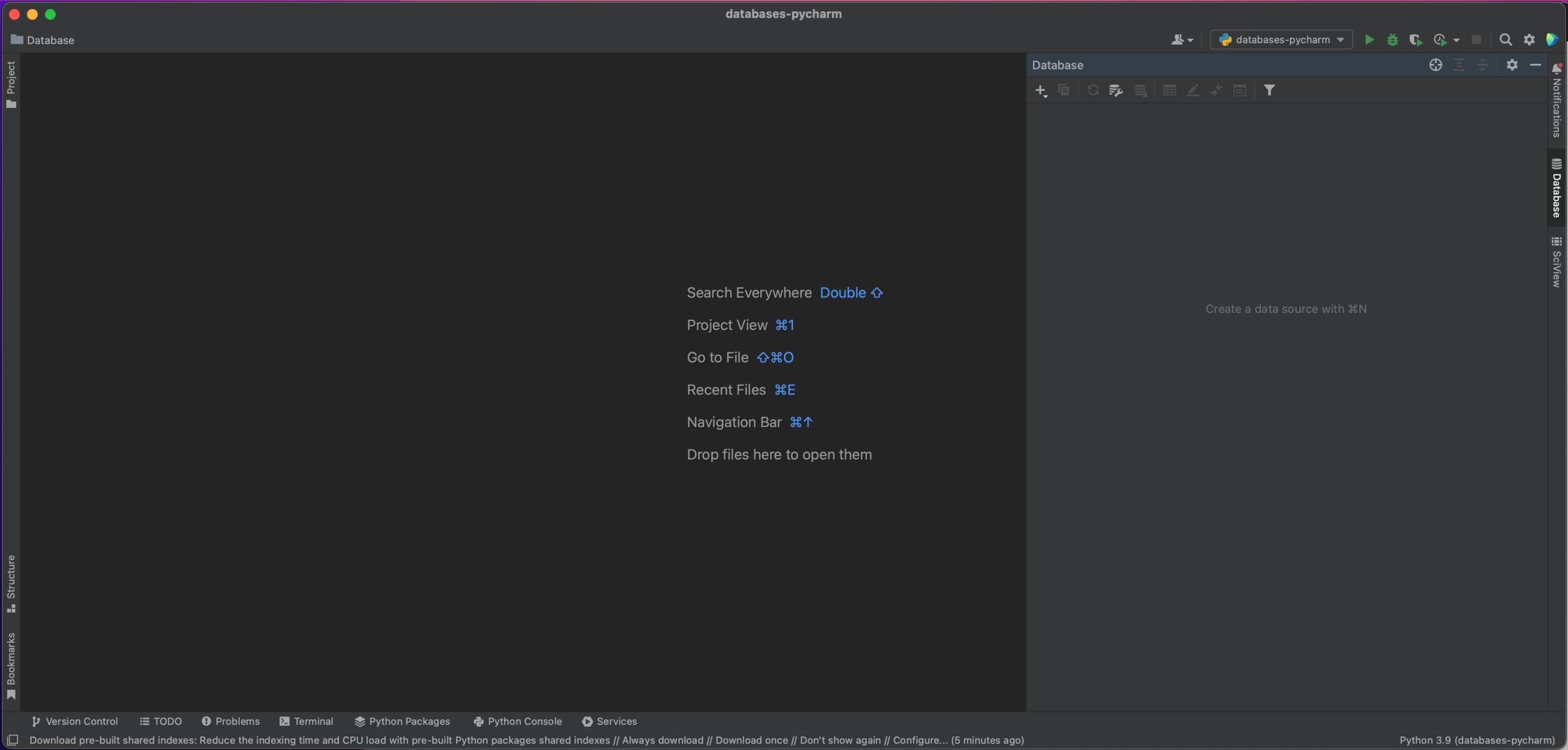
Task: Open the SciView side tab
Action: tap(1556, 262)
